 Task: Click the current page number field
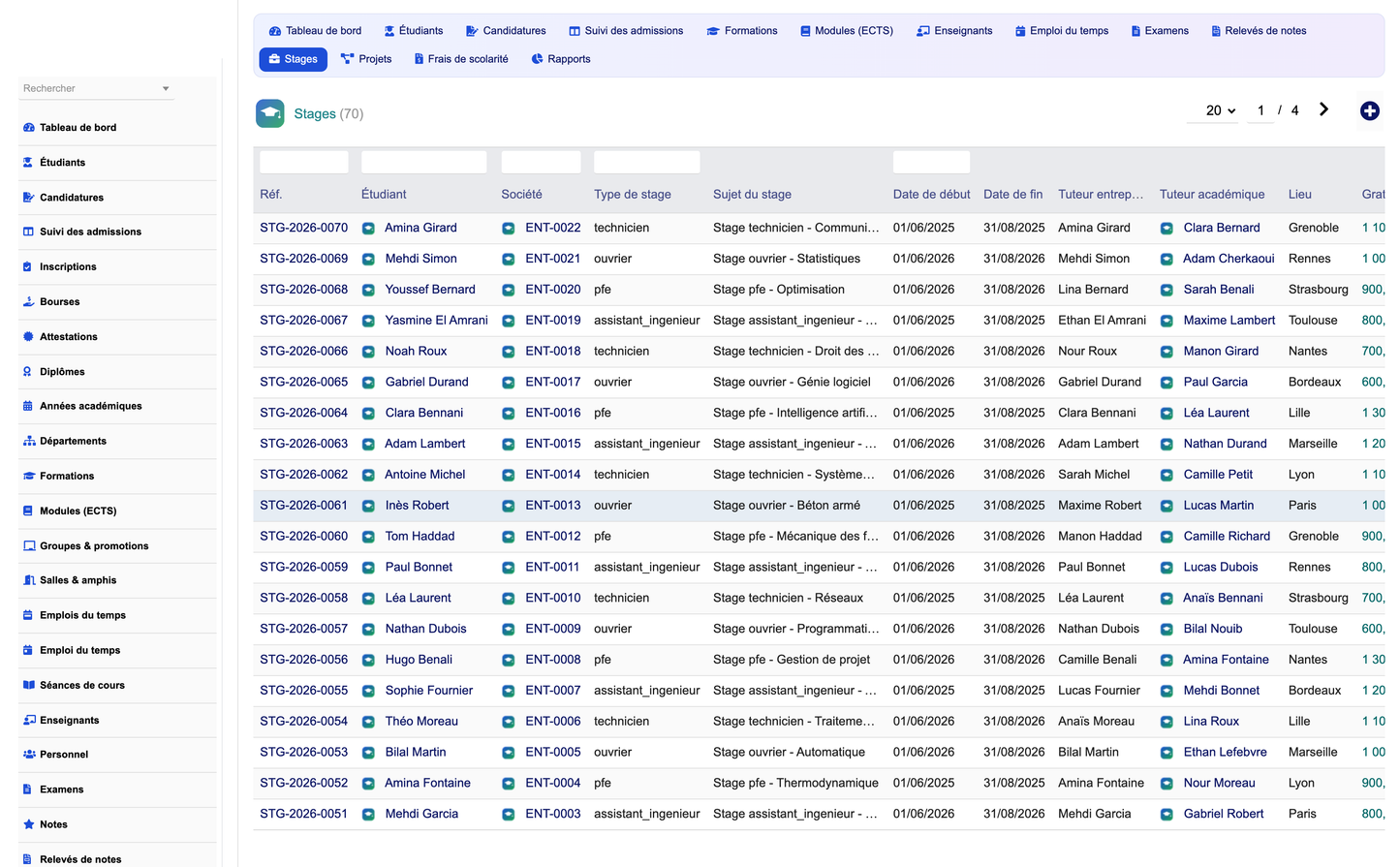[x=1260, y=110]
